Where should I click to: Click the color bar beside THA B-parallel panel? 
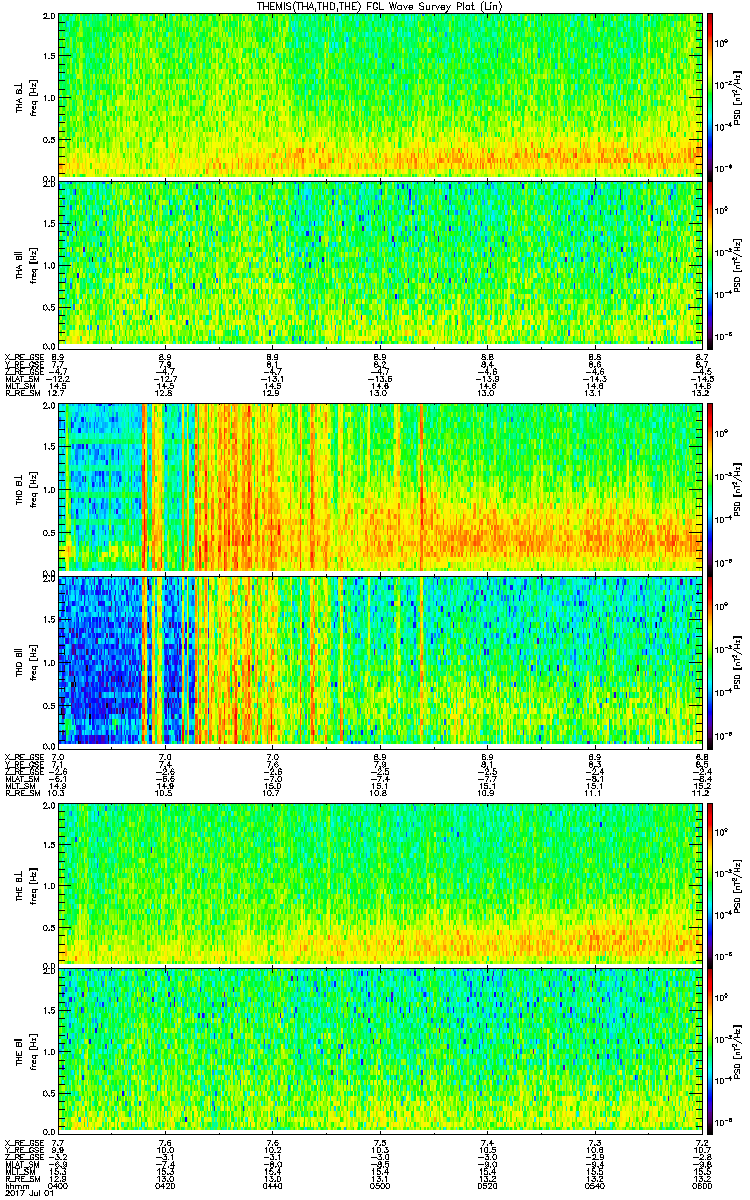(x=711, y=263)
